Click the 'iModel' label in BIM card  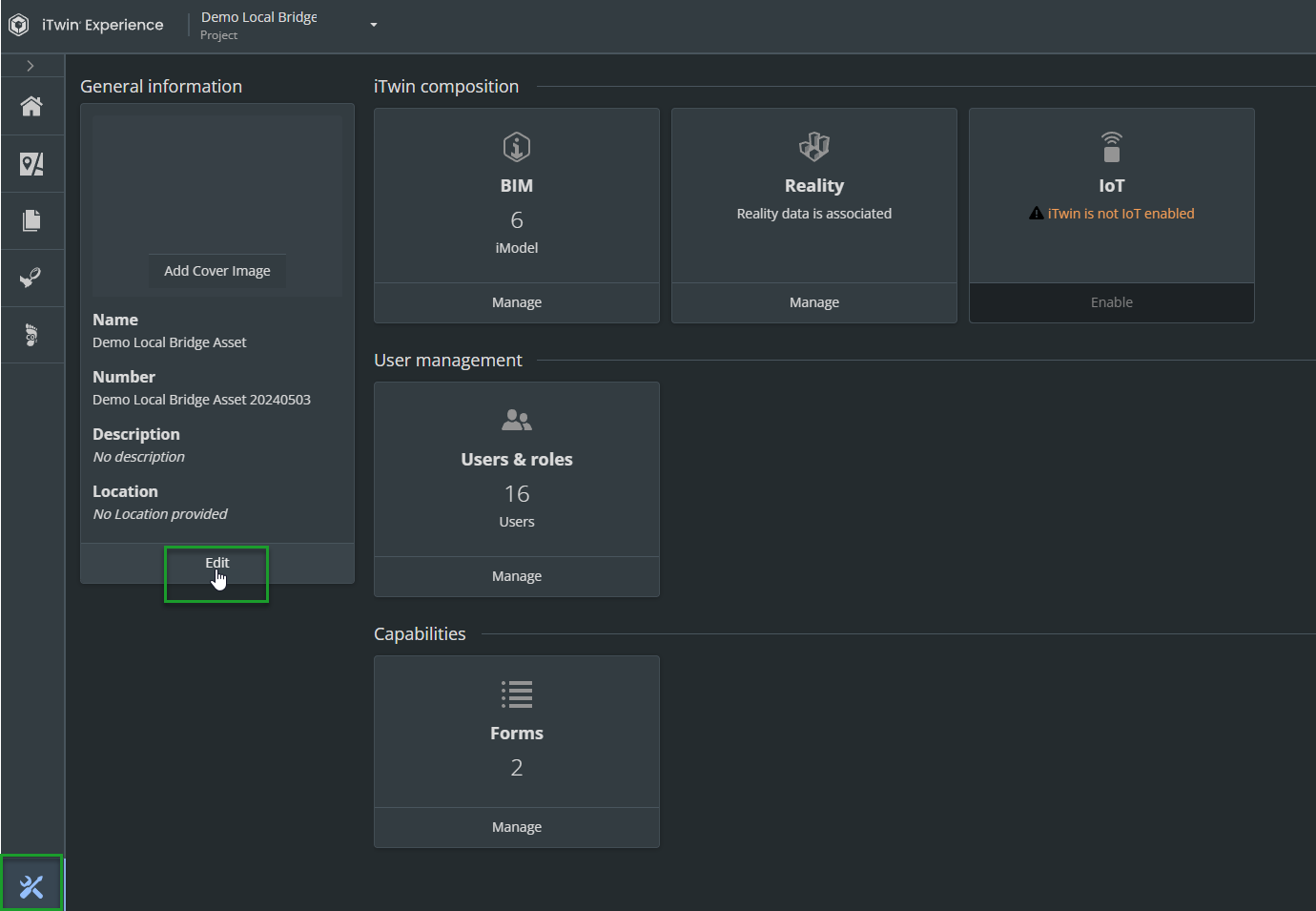517,248
